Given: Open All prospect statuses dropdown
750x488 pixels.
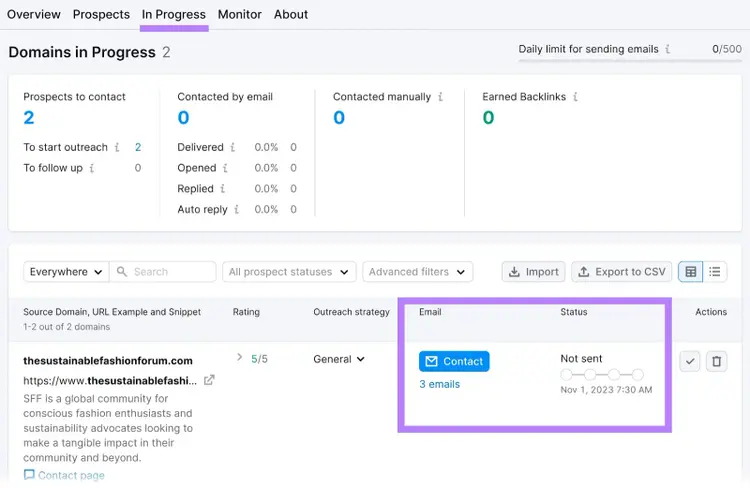Looking at the screenshot, I should [289, 272].
